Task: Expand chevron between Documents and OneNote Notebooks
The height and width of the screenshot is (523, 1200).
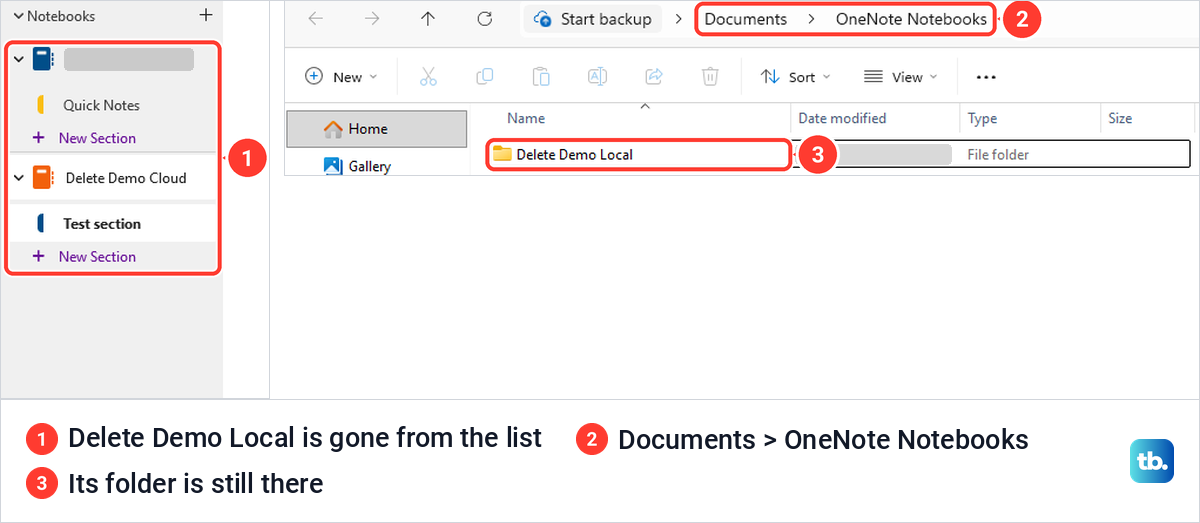Action: (x=811, y=19)
